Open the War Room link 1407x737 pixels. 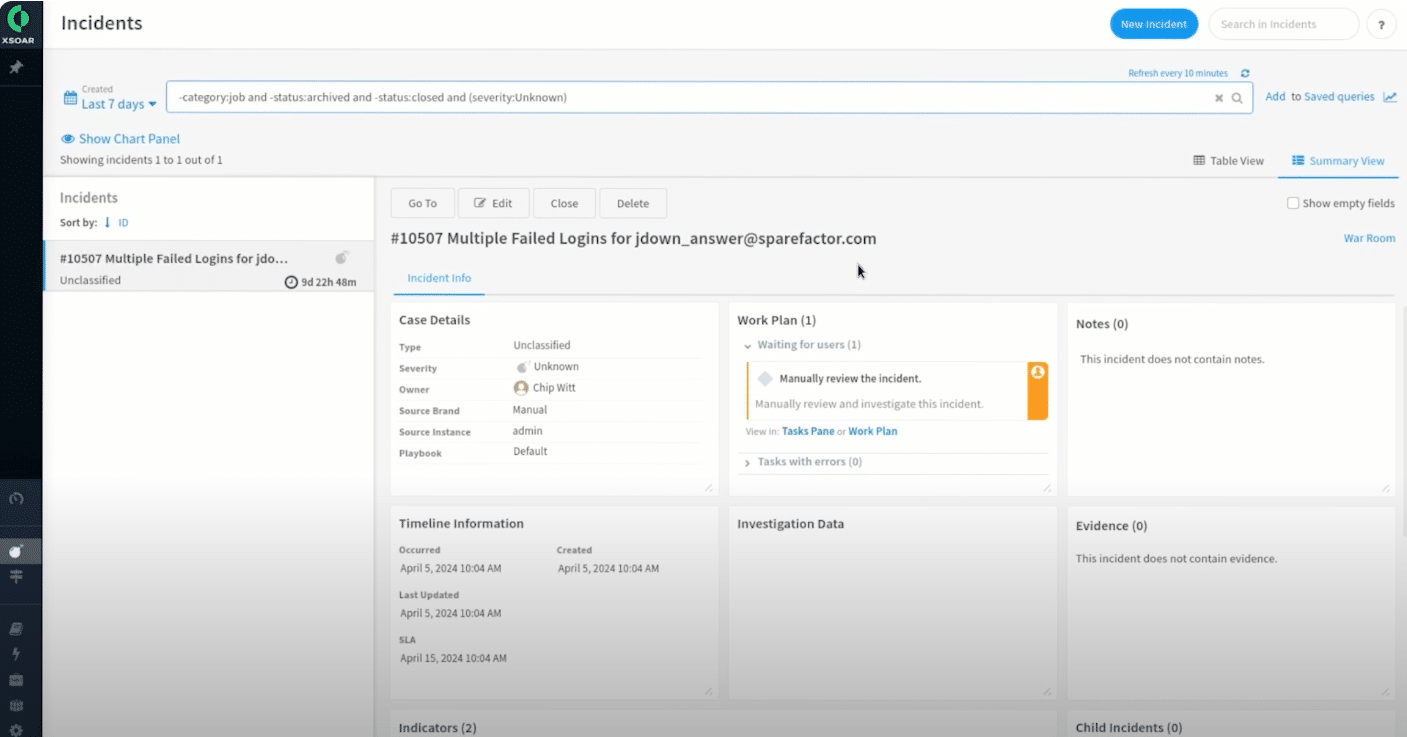tap(1369, 238)
